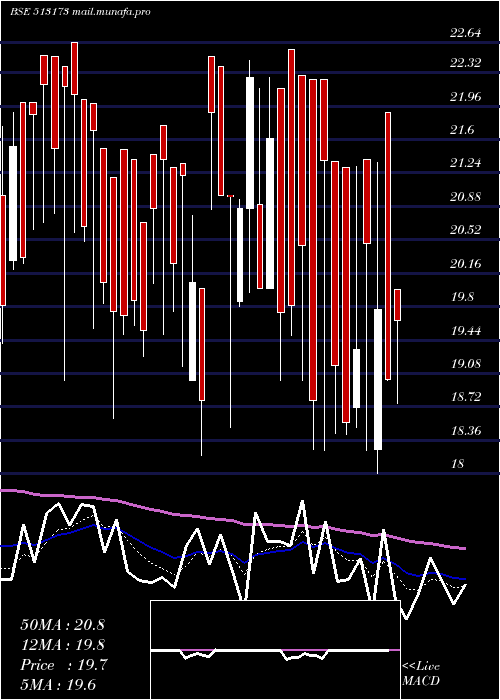Click the 22.64 price axis label
The width and height of the screenshot is (500, 700).
point(466,33)
